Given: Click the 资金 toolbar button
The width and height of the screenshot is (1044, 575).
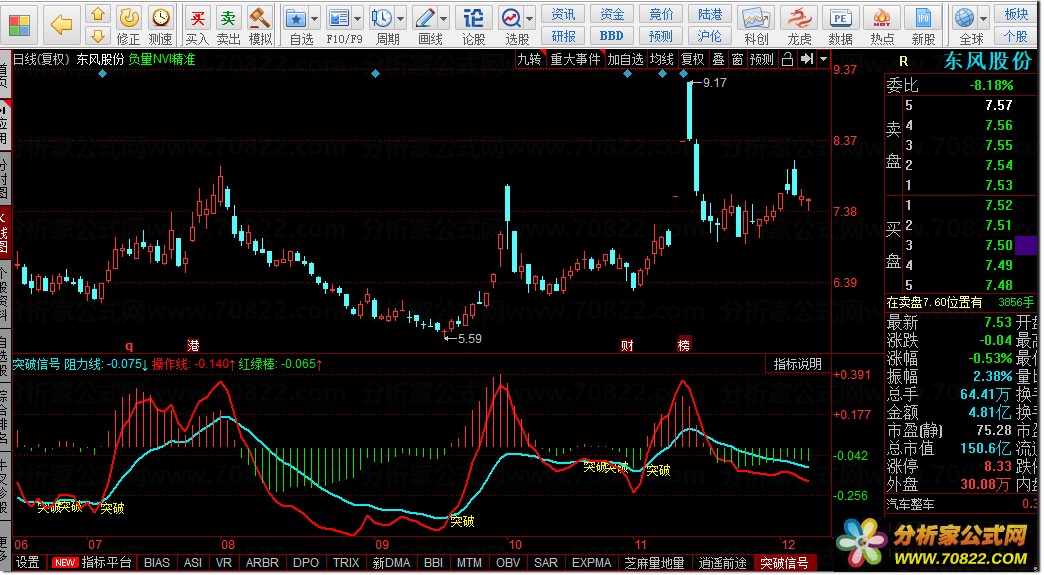Looking at the screenshot, I should point(612,14).
